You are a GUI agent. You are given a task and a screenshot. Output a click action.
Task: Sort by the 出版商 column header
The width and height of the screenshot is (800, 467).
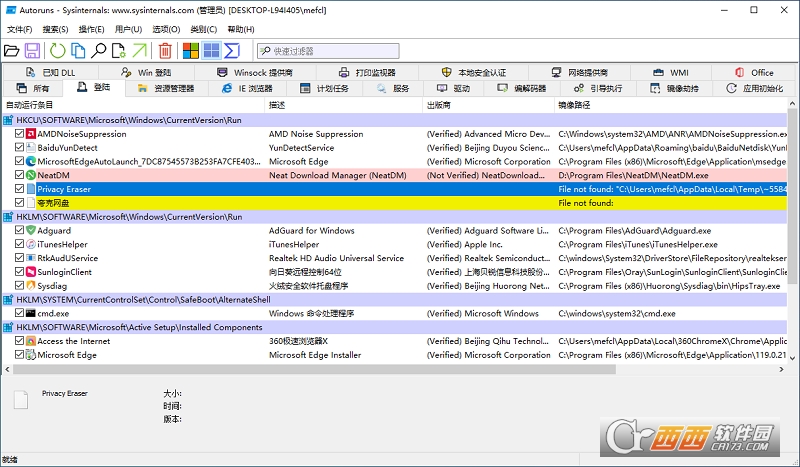coord(489,105)
